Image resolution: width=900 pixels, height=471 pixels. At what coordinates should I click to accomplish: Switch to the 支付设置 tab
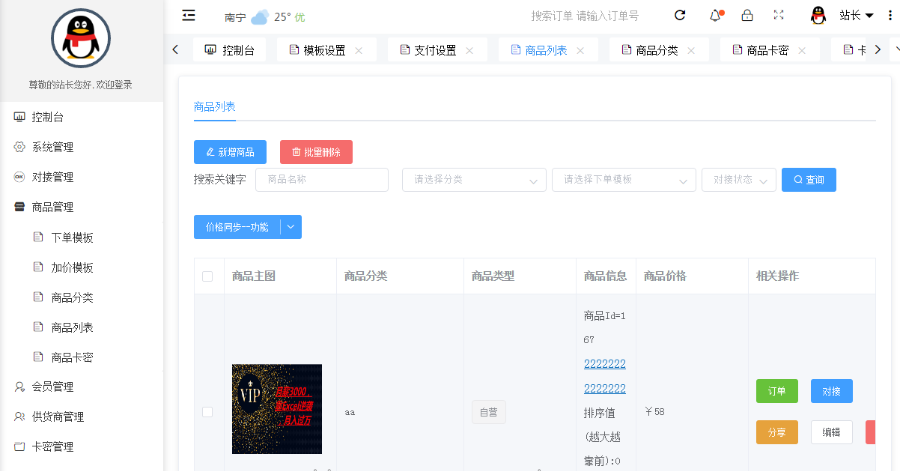point(434,50)
